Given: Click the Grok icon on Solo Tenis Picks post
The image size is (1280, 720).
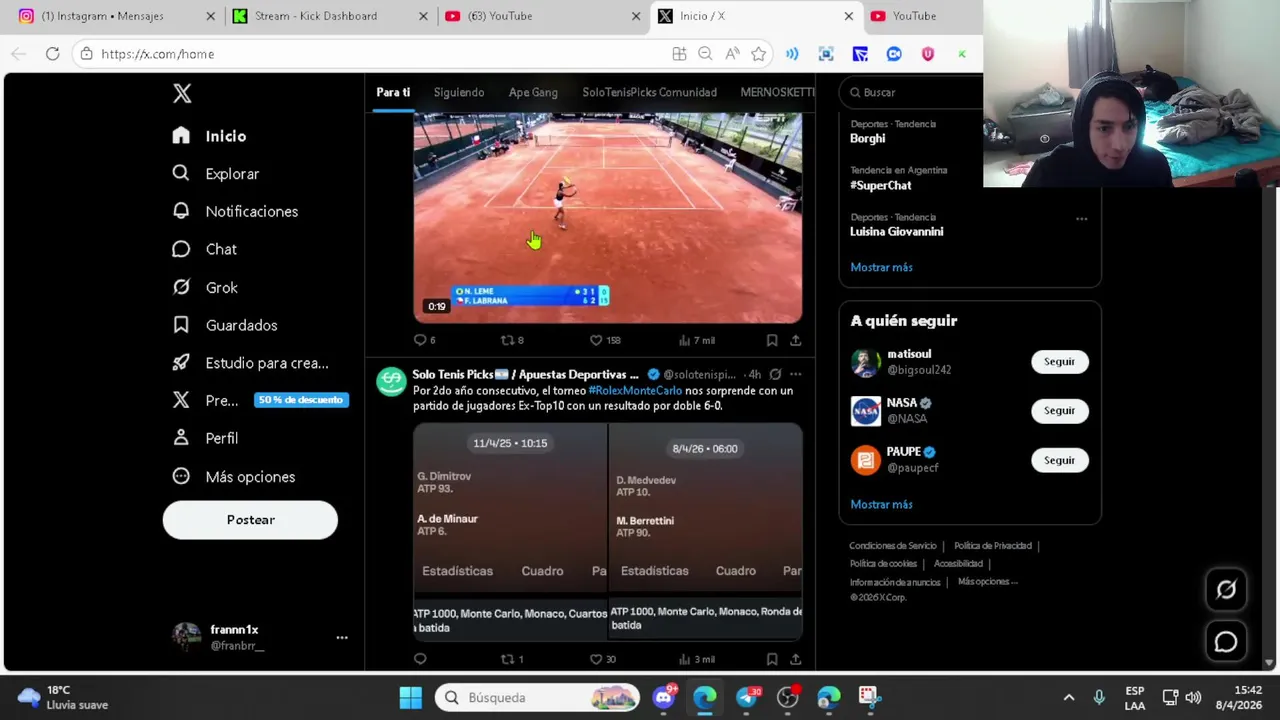Looking at the screenshot, I should pyautogui.click(x=775, y=374).
